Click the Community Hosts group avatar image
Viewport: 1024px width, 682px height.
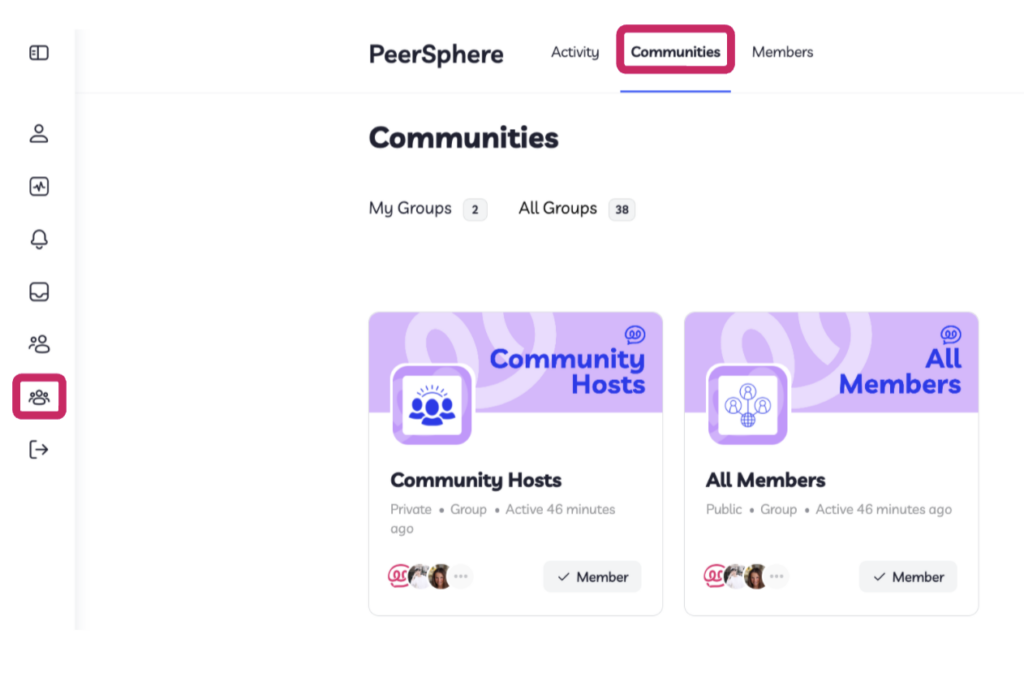pos(432,405)
